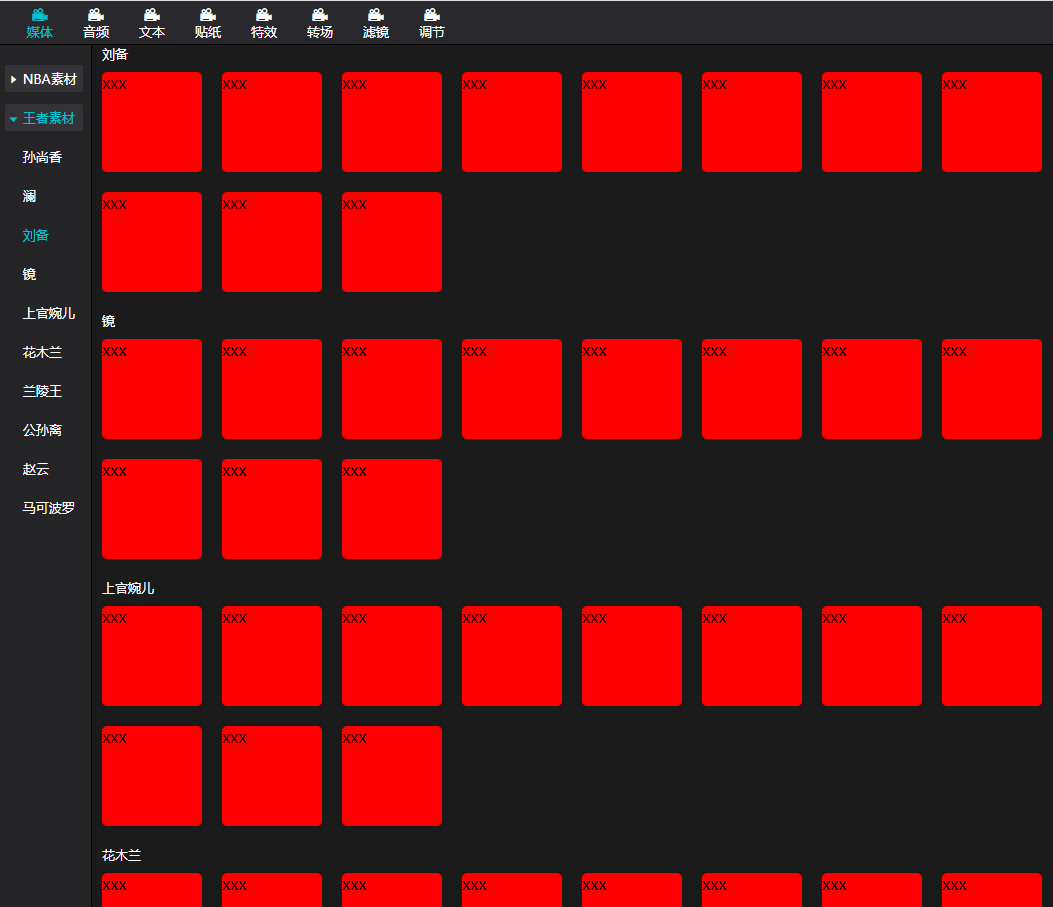Click the camera icon above 转场
The height and width of the screenshot is (907, 1053).
pos(320,15)
